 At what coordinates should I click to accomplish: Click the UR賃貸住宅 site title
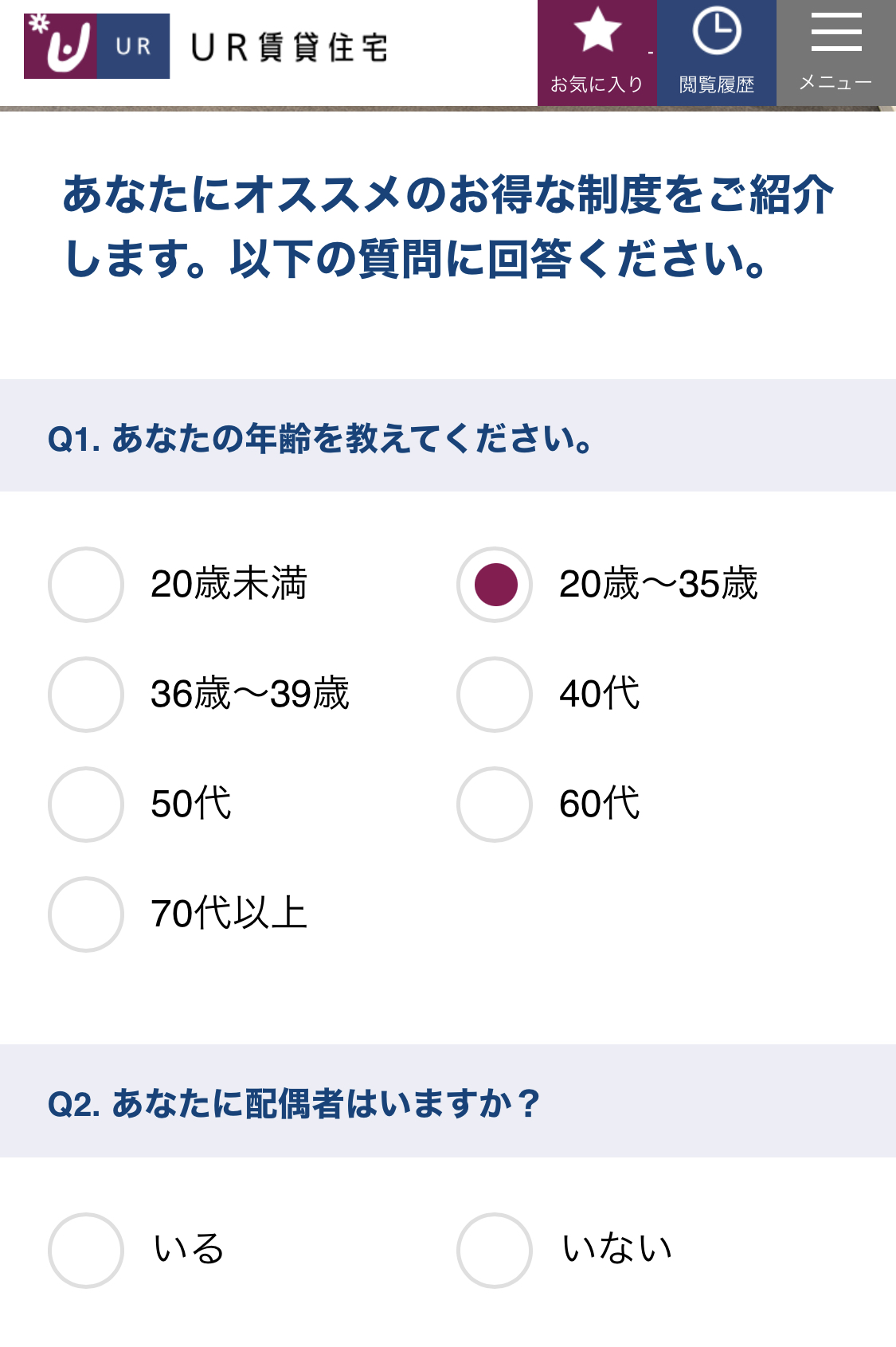coord(290,48)
